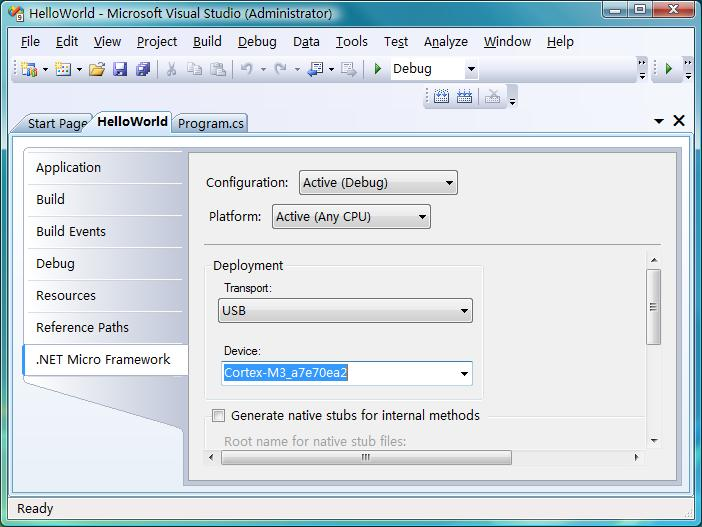This screenshot has width=702, height=527.
Task: Open the Application properties page
Action: click(x=105, y=167)
